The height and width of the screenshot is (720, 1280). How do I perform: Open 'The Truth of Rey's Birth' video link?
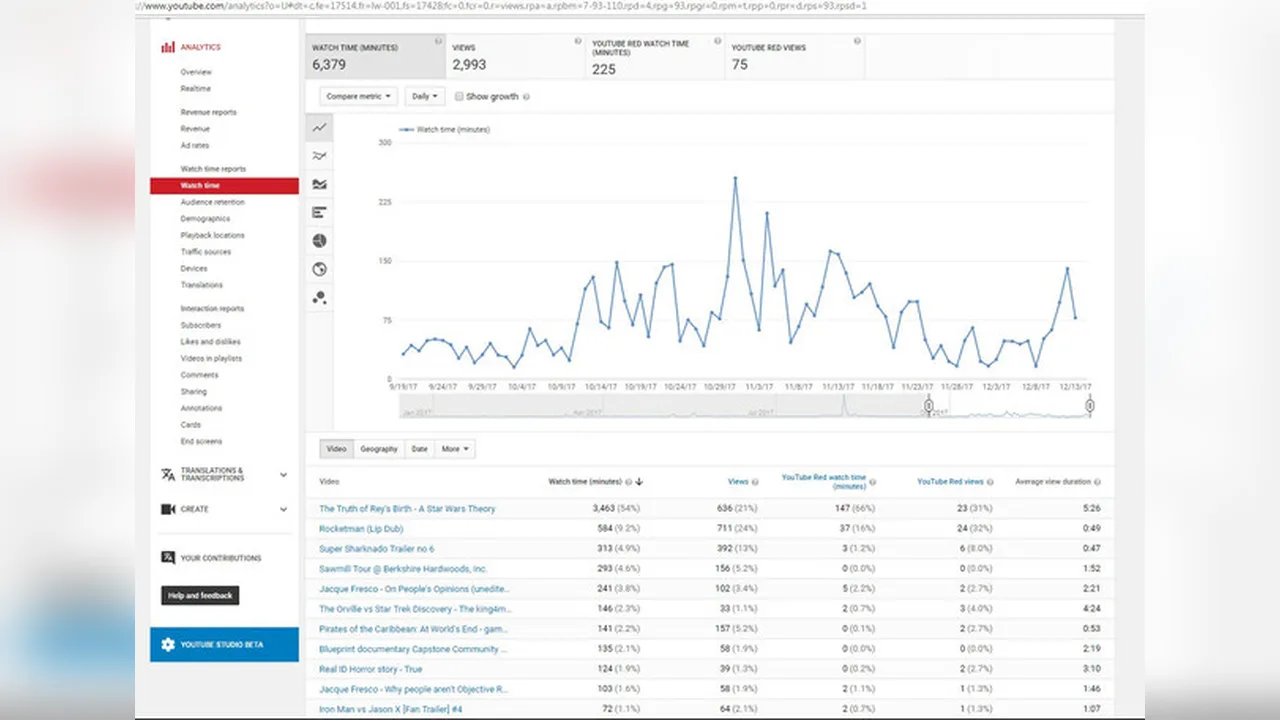click(407, 509)
